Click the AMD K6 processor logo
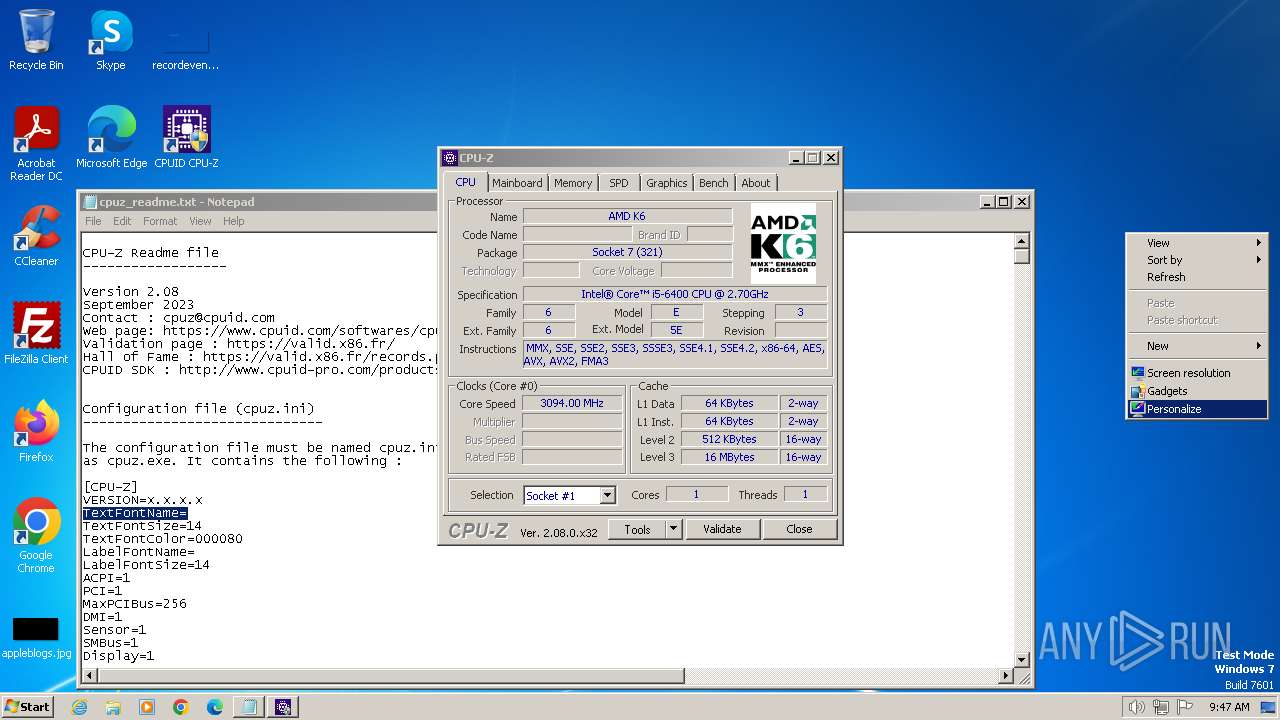The height and width of the screenshot is (720, 1280). point(783,243)
